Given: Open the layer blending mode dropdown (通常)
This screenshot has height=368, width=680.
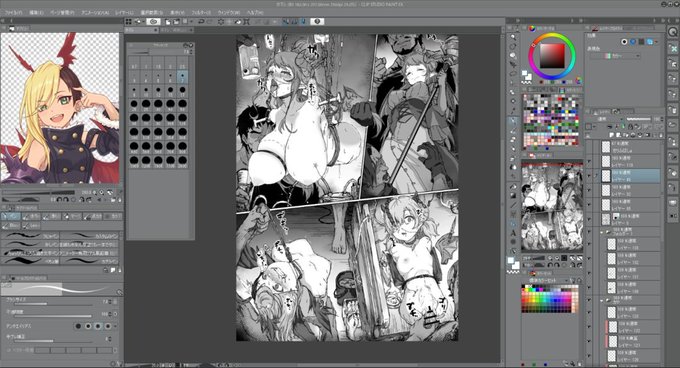Looking at the screenshot, I should (608, 119).
